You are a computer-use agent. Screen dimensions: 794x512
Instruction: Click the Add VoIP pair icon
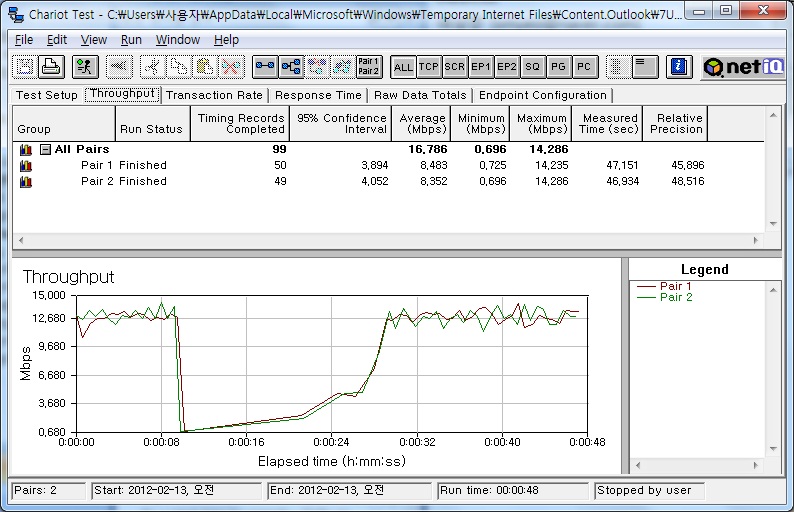317,67
